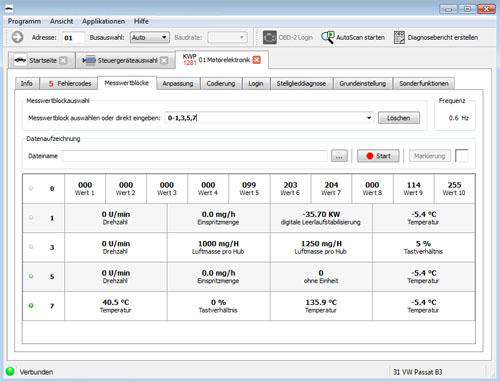Click the Wert 9 cell showing 114

click(413, 188)
